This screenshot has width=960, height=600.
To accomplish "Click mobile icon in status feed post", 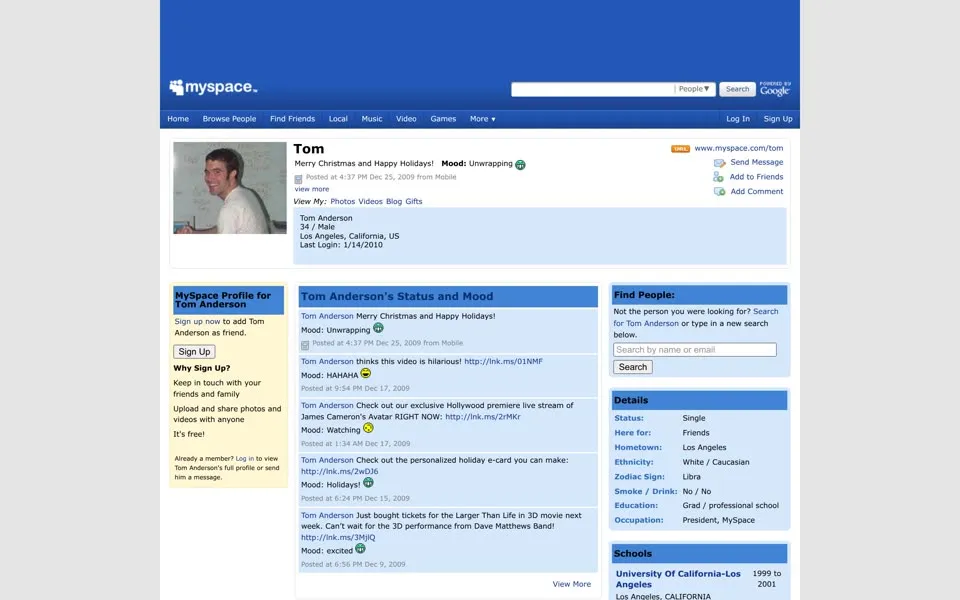I will (305, 345).
